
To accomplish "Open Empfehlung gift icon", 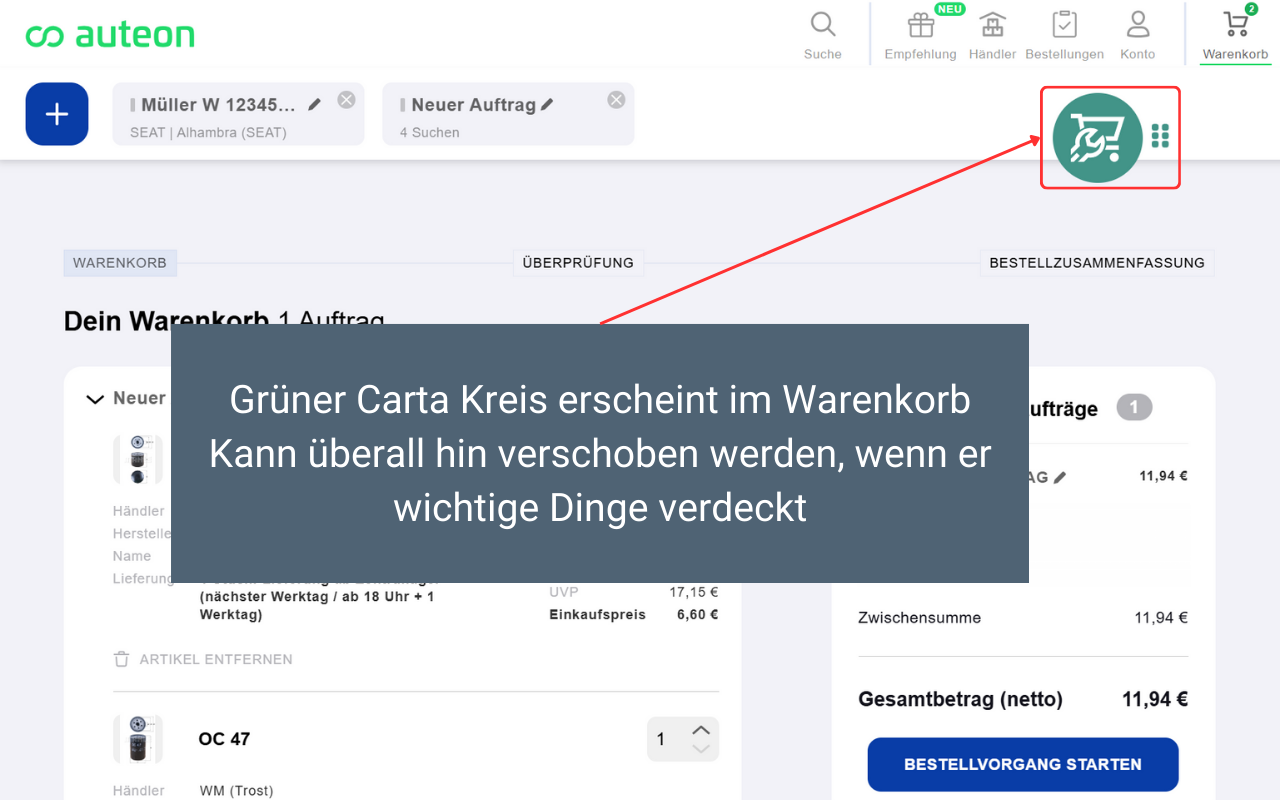I will [x=920, y=25].
